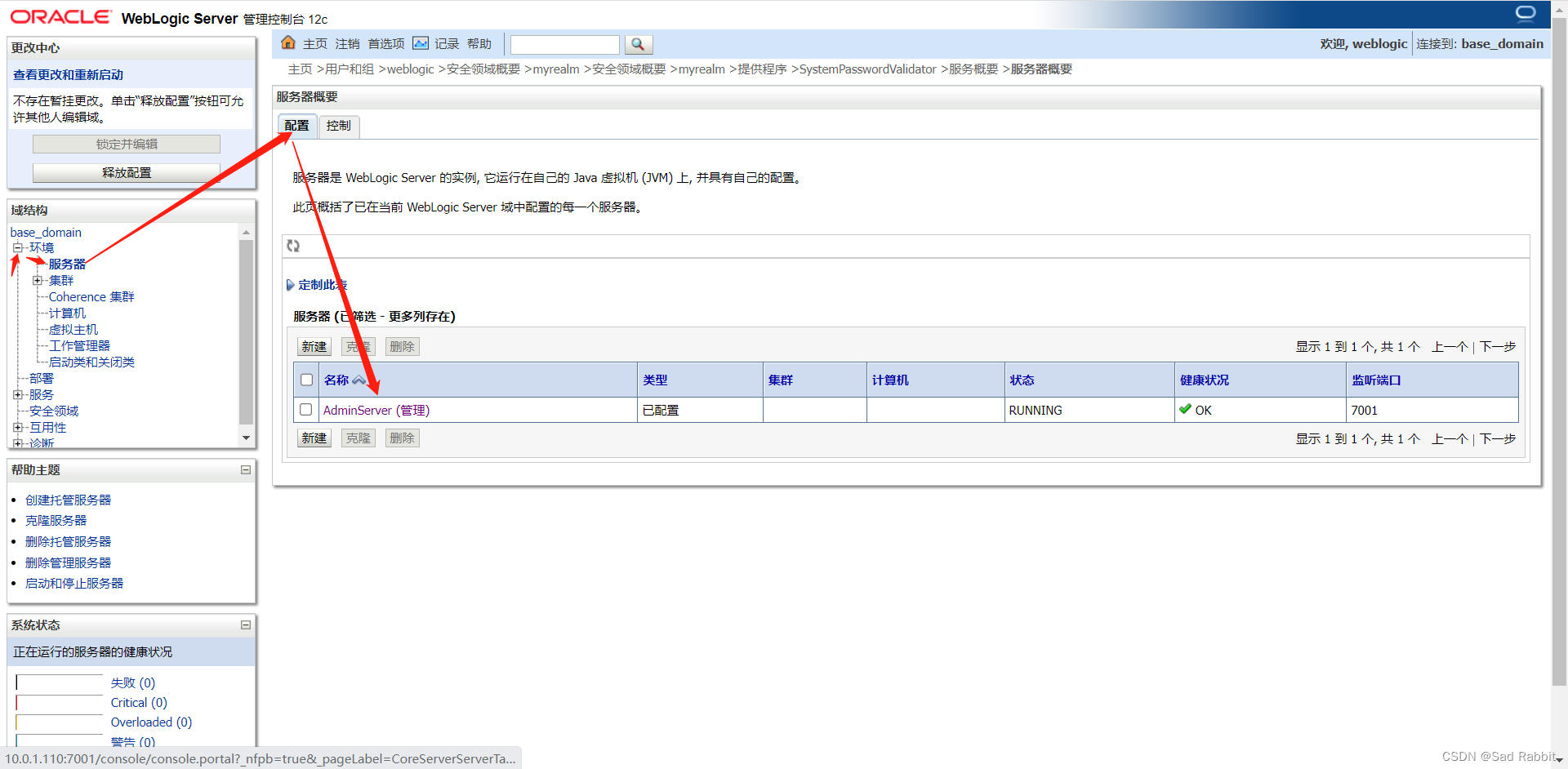This screenshot has width=1568, height=769.
Task: Expand the 定制此表 disclosure triangle
Action: point(291,284)
